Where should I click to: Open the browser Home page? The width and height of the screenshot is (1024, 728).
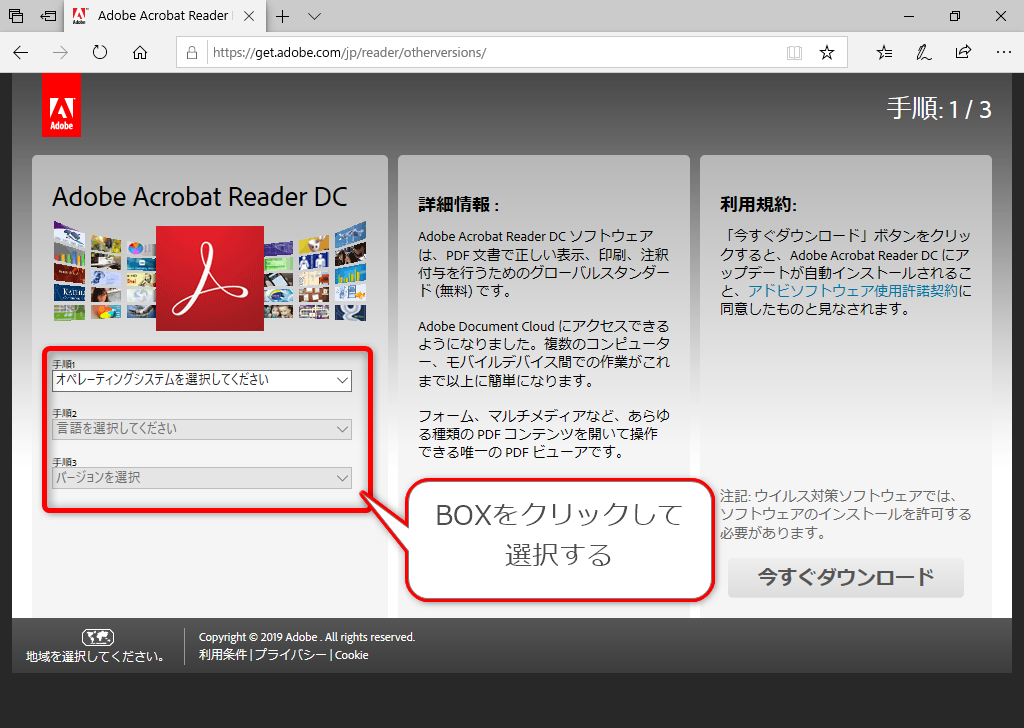coord(140,52)
